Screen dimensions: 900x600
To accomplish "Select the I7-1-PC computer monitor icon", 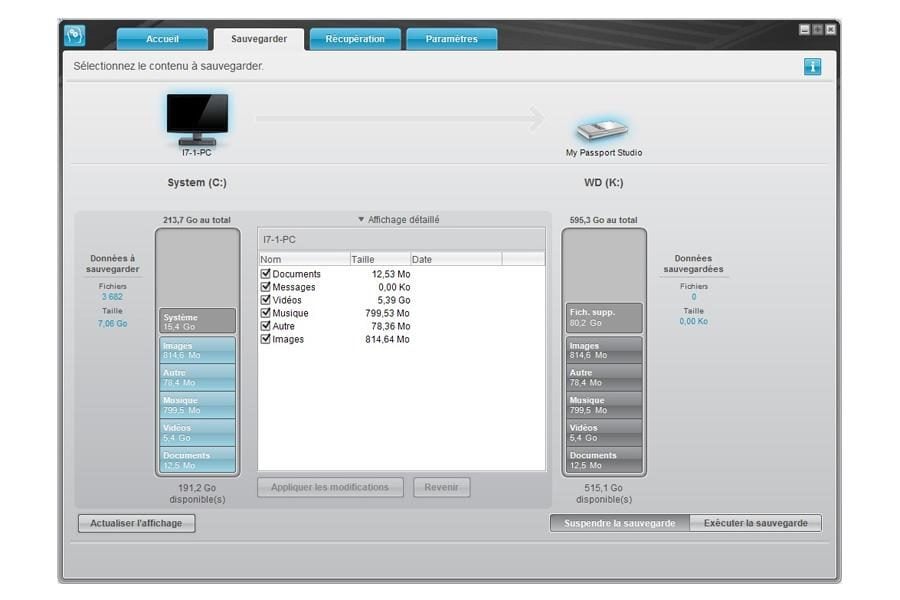I will tap(197, 119).
